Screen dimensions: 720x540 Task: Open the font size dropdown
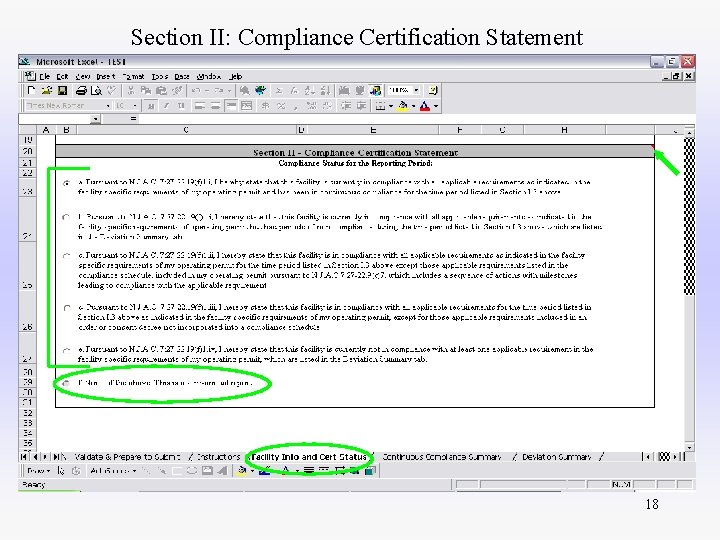[x=135, y=106]
